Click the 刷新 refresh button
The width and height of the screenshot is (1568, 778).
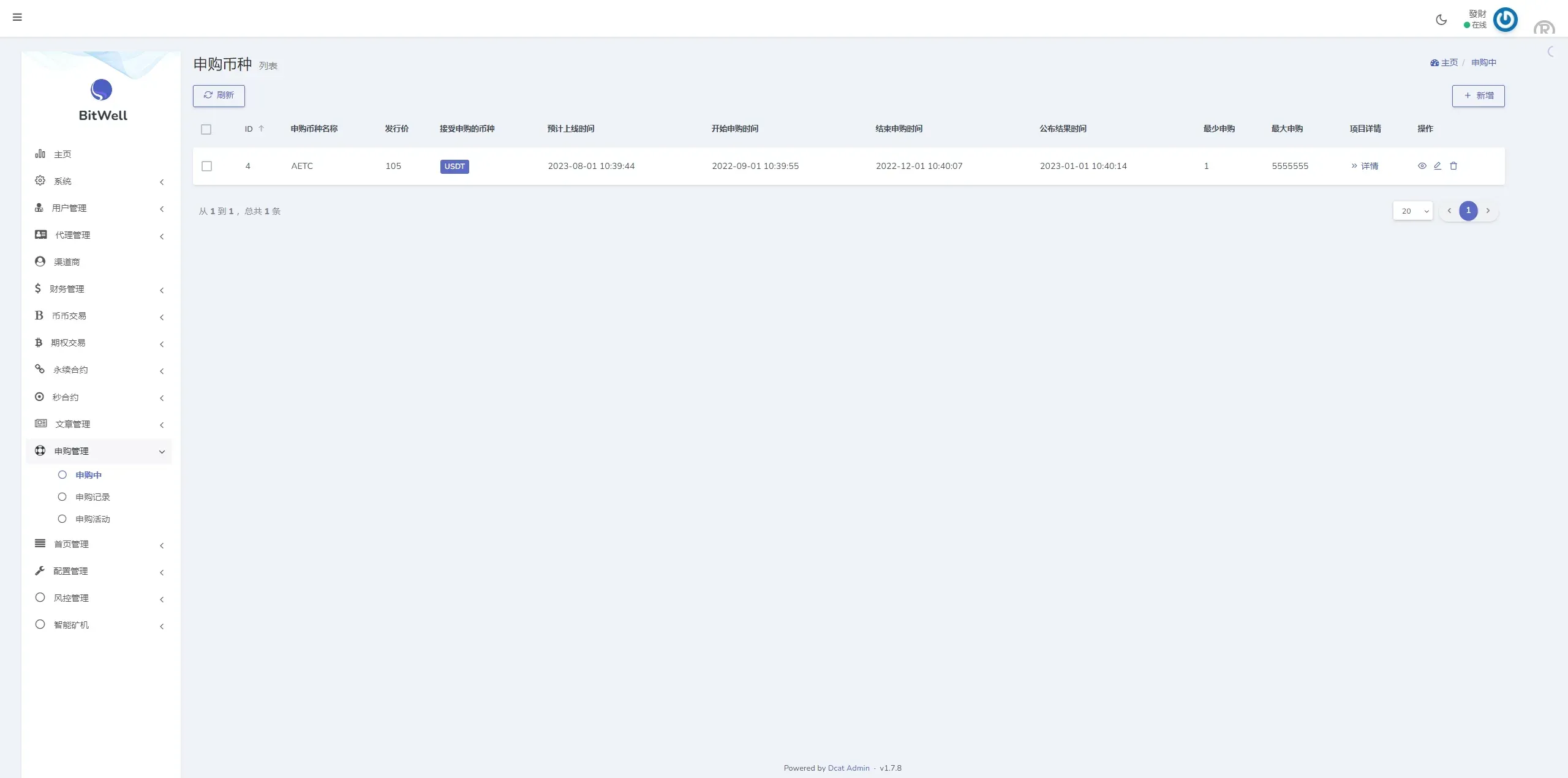coord(219,95)
